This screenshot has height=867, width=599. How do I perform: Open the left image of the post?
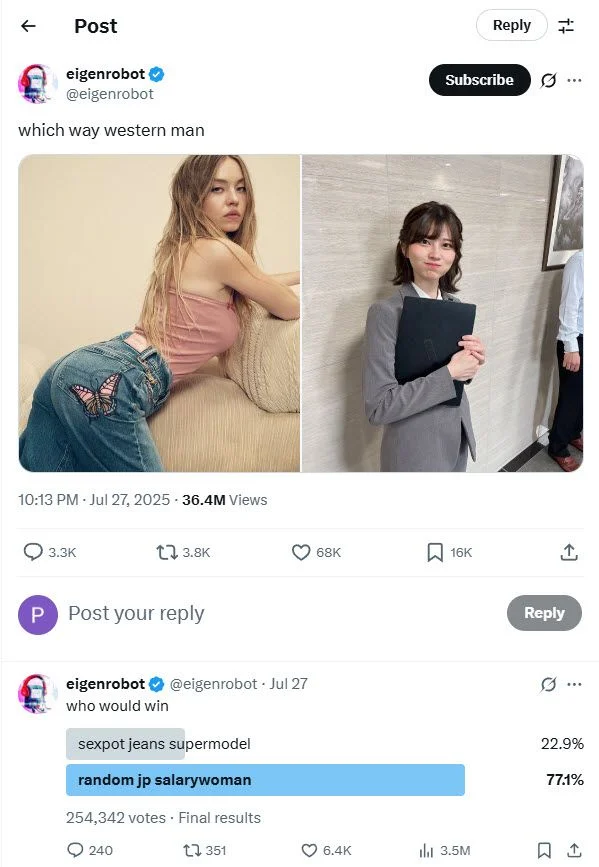click(159, 313)
